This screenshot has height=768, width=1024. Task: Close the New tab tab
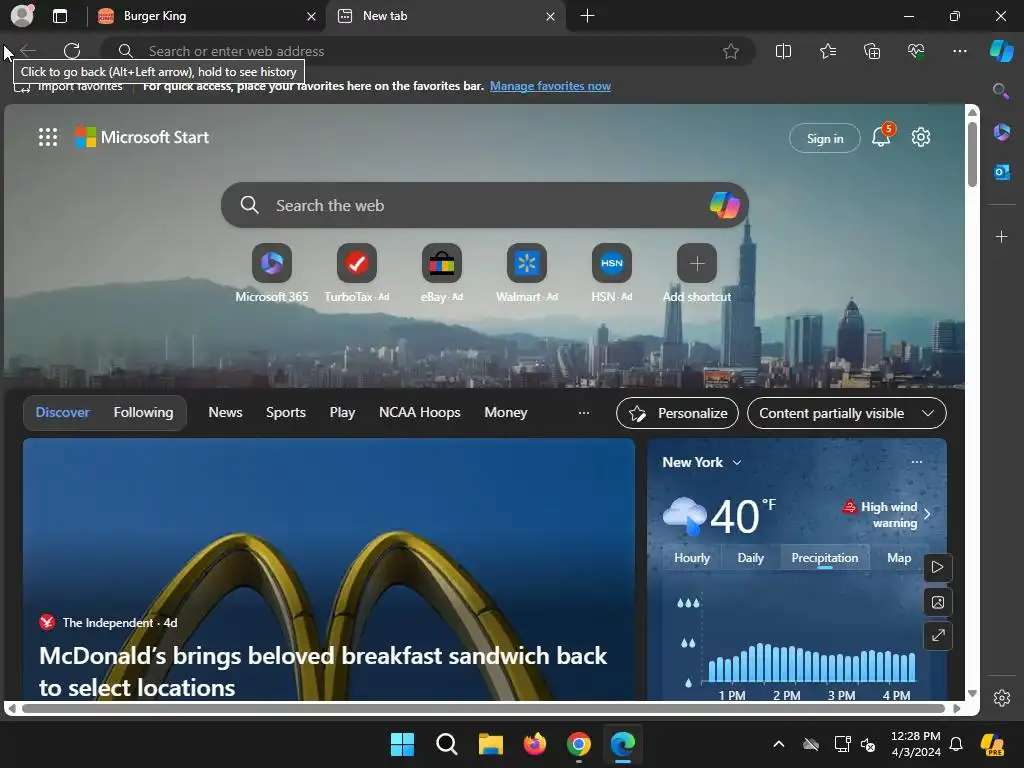point(551,16)
